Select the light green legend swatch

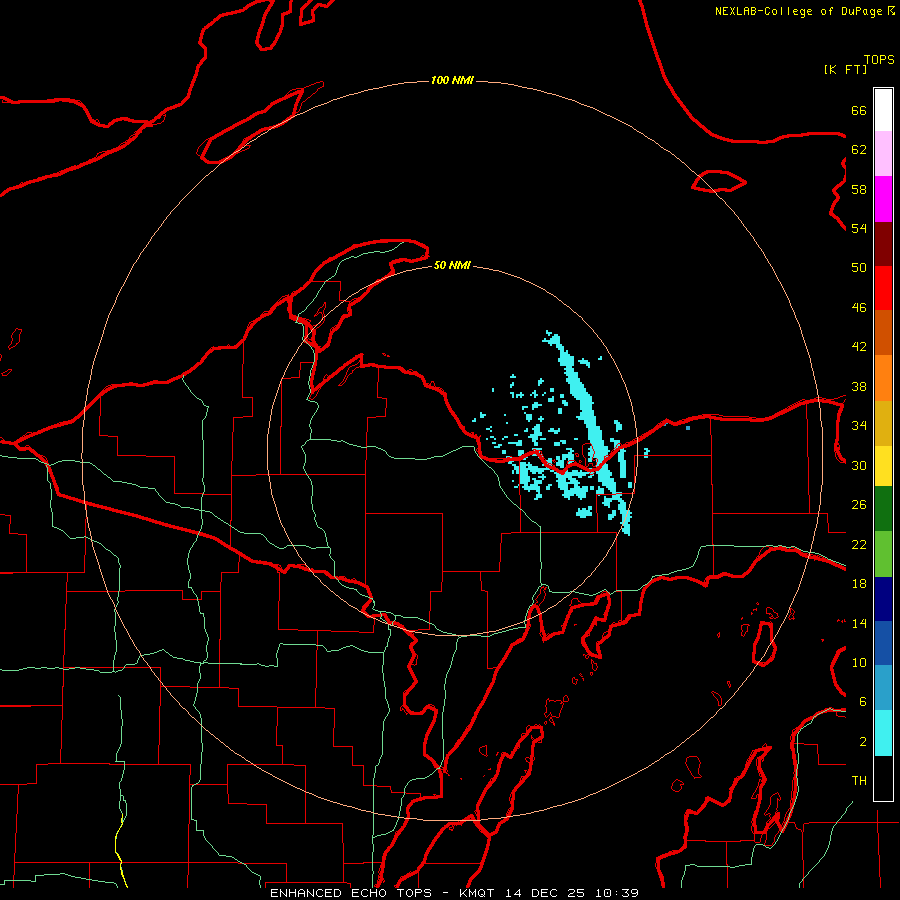[883, 553]
